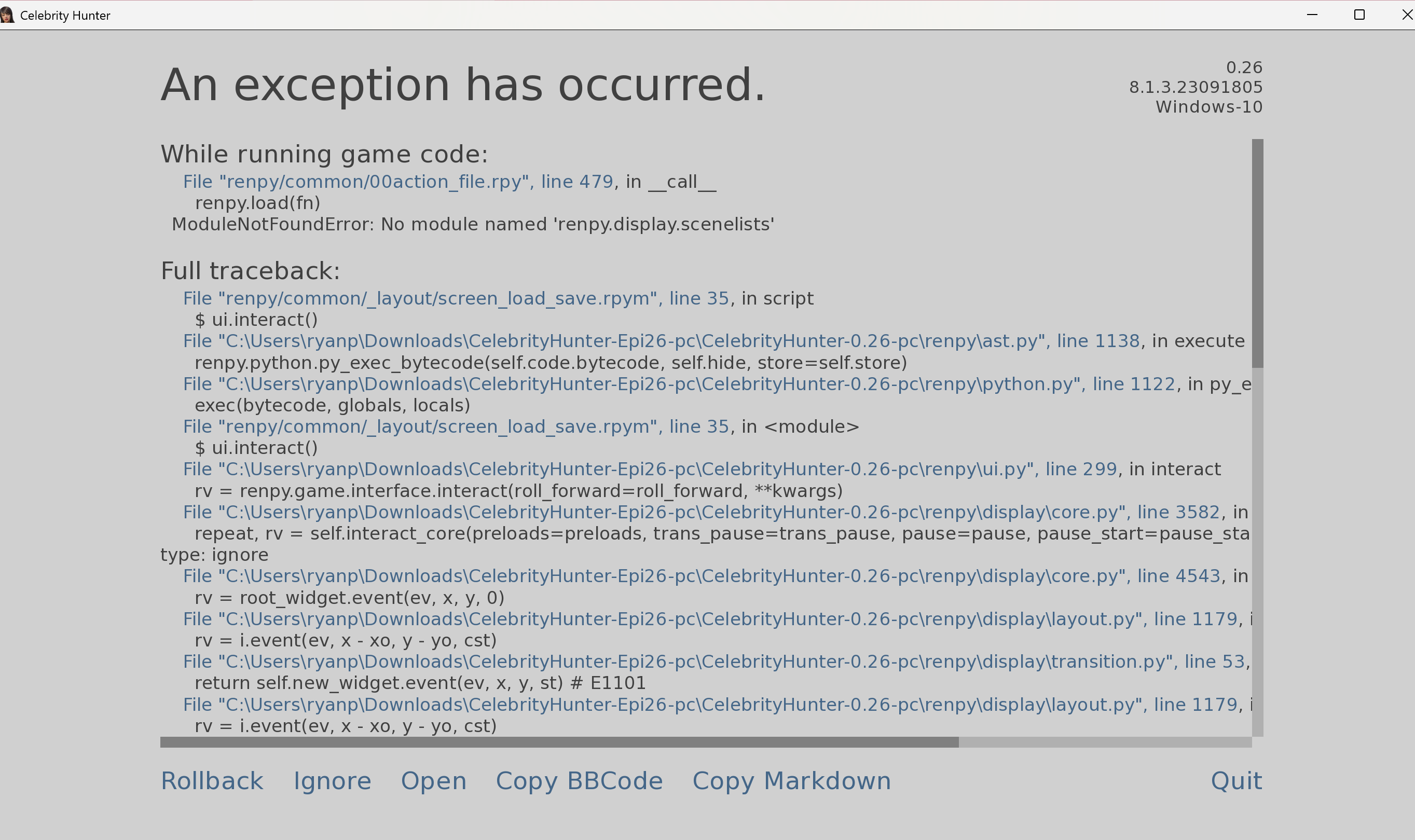Minimize the Celebrity Hunter window
The image size is (1415, 840).
(1312, 15)
